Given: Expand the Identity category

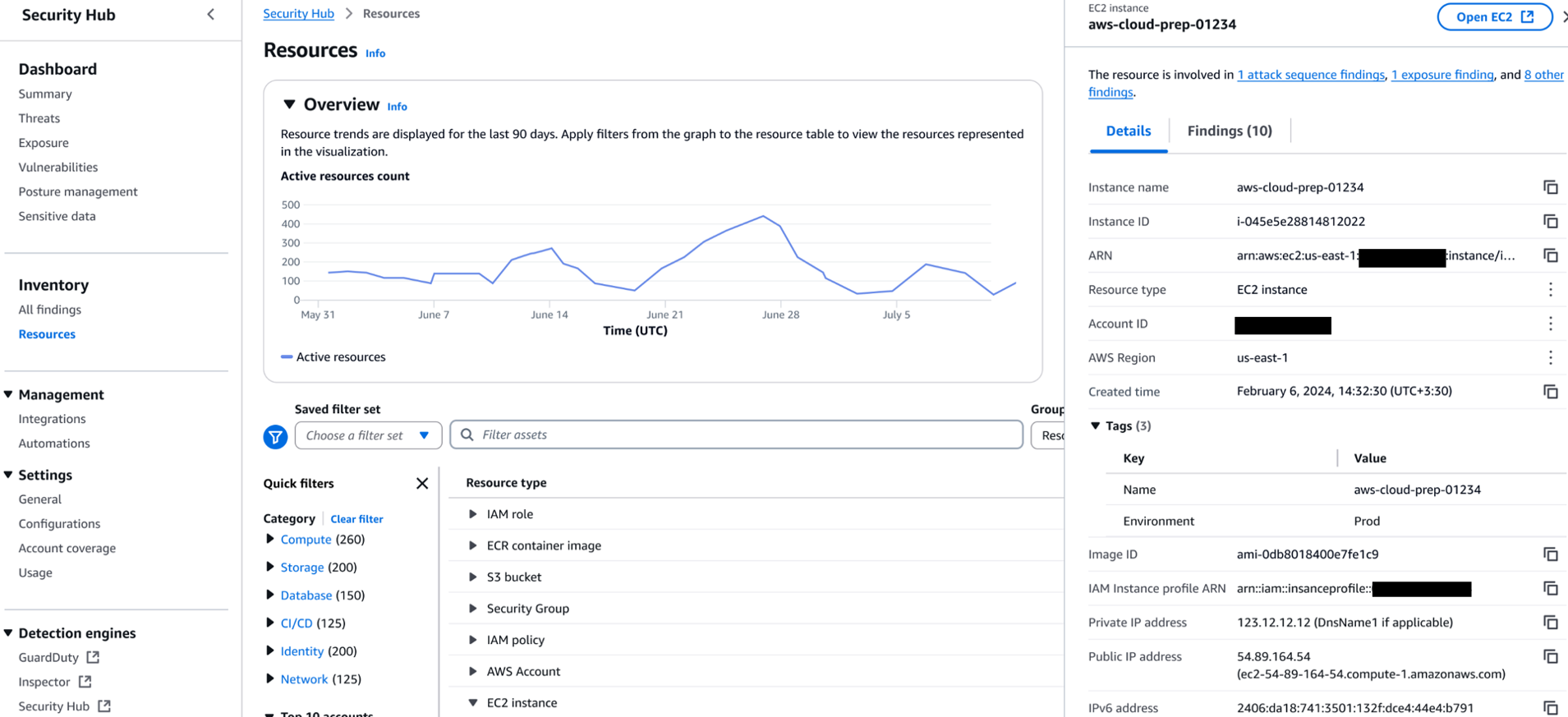Looking at the screenshot, I should [269, 650].
